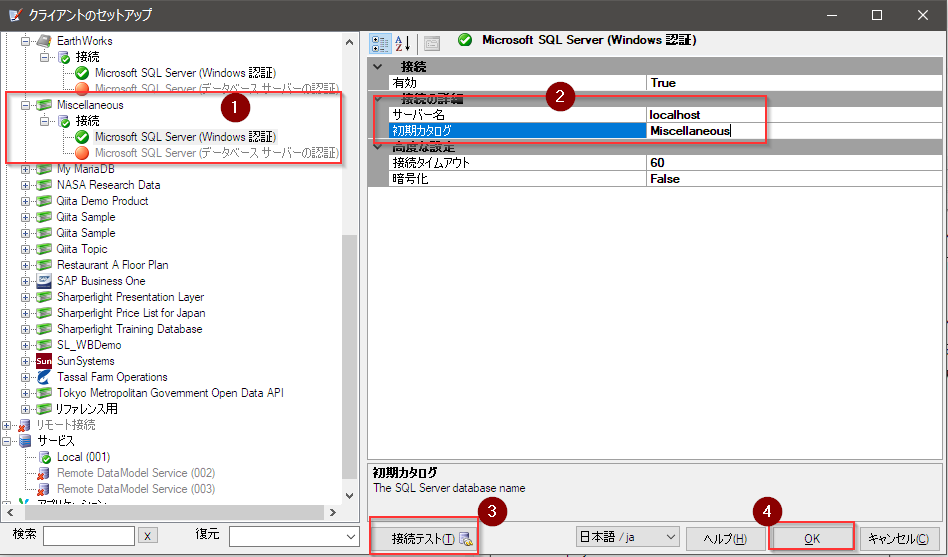Image resolution: width=948 pixels, height=557 pixels.
Task: Click green check icon of EarthWorks Windows 認証 connection
Action: tap(82, 73)
